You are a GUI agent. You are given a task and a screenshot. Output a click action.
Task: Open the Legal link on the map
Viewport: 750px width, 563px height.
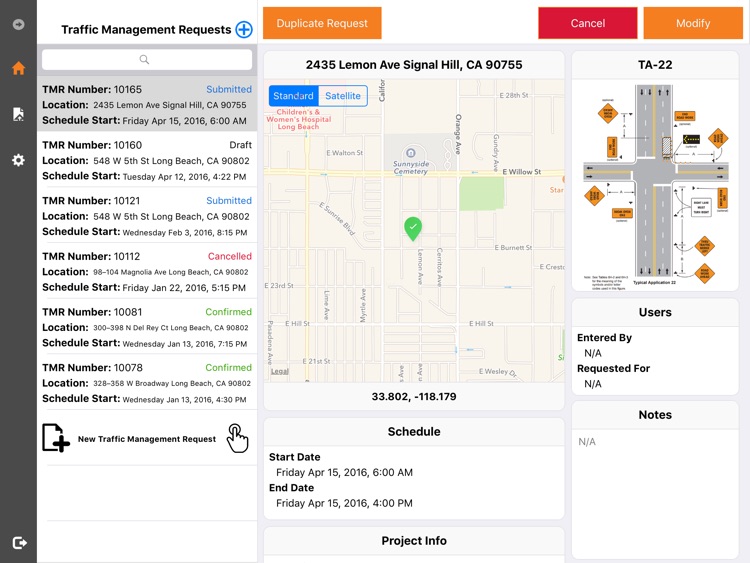[x=280, y=371]
